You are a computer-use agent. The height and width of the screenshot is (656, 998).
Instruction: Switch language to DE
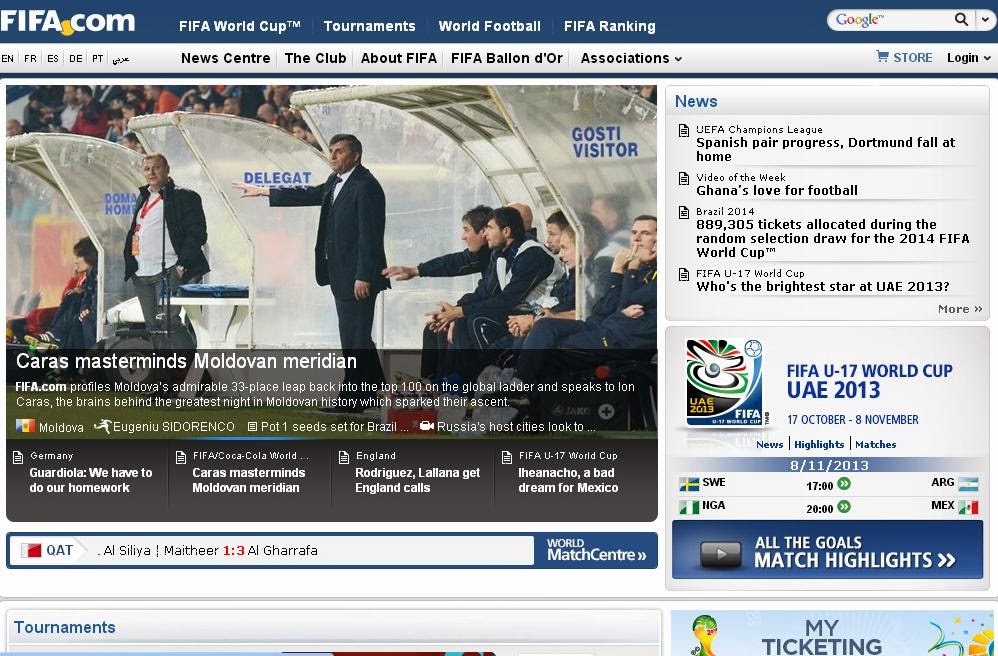(x=76, y=59)
